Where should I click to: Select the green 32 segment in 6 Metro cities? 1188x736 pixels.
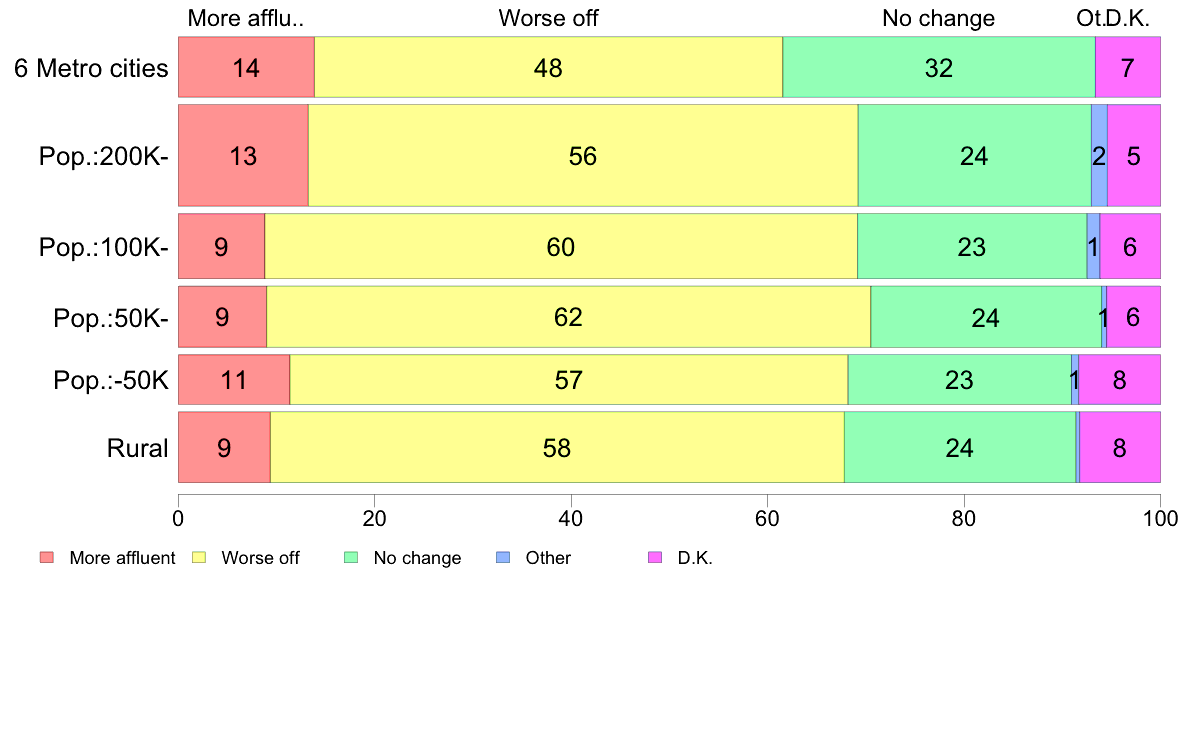point(938,68)
